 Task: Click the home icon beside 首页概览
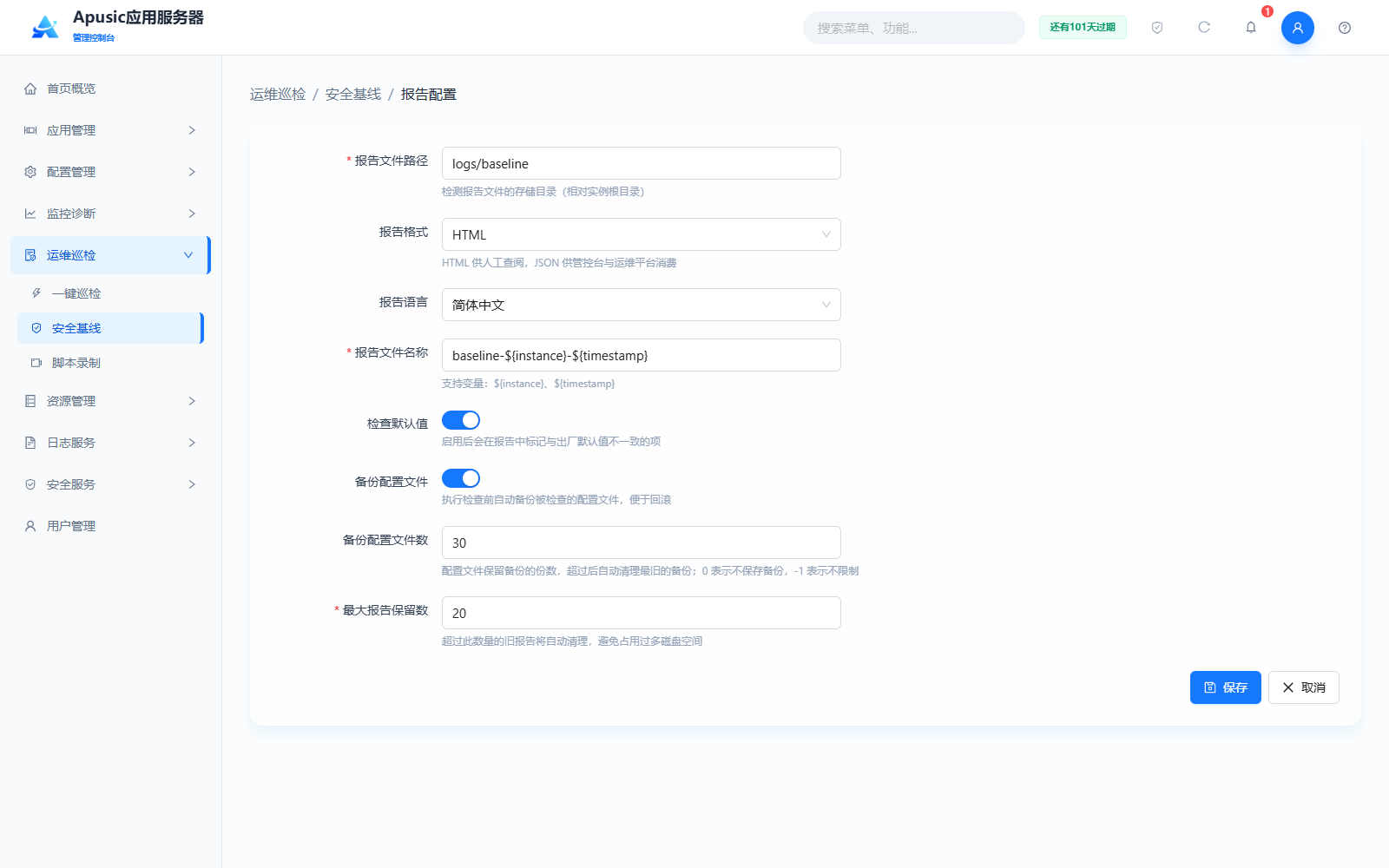[x=30, y=89]
